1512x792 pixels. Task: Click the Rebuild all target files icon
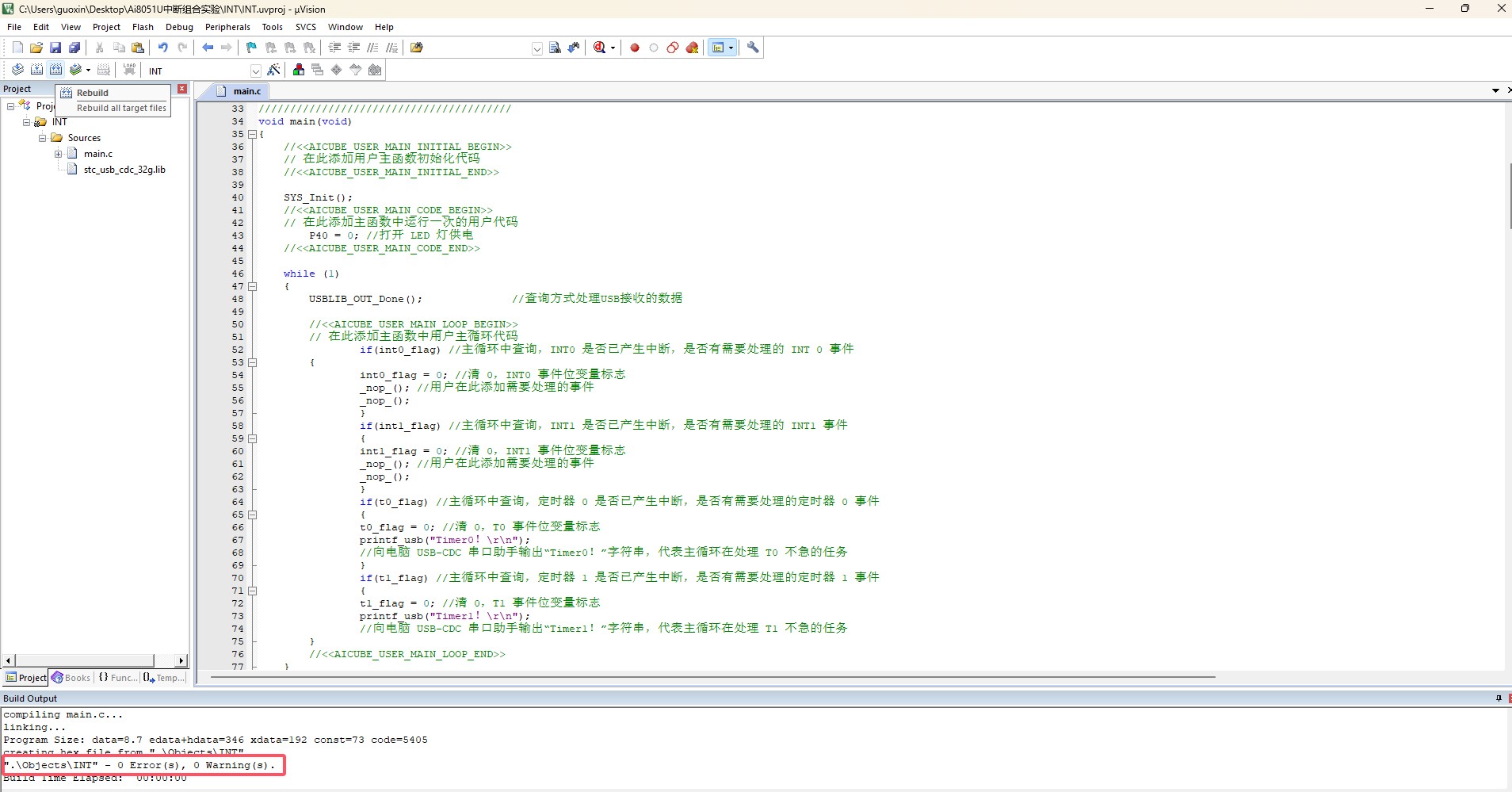tap(55, 70)
